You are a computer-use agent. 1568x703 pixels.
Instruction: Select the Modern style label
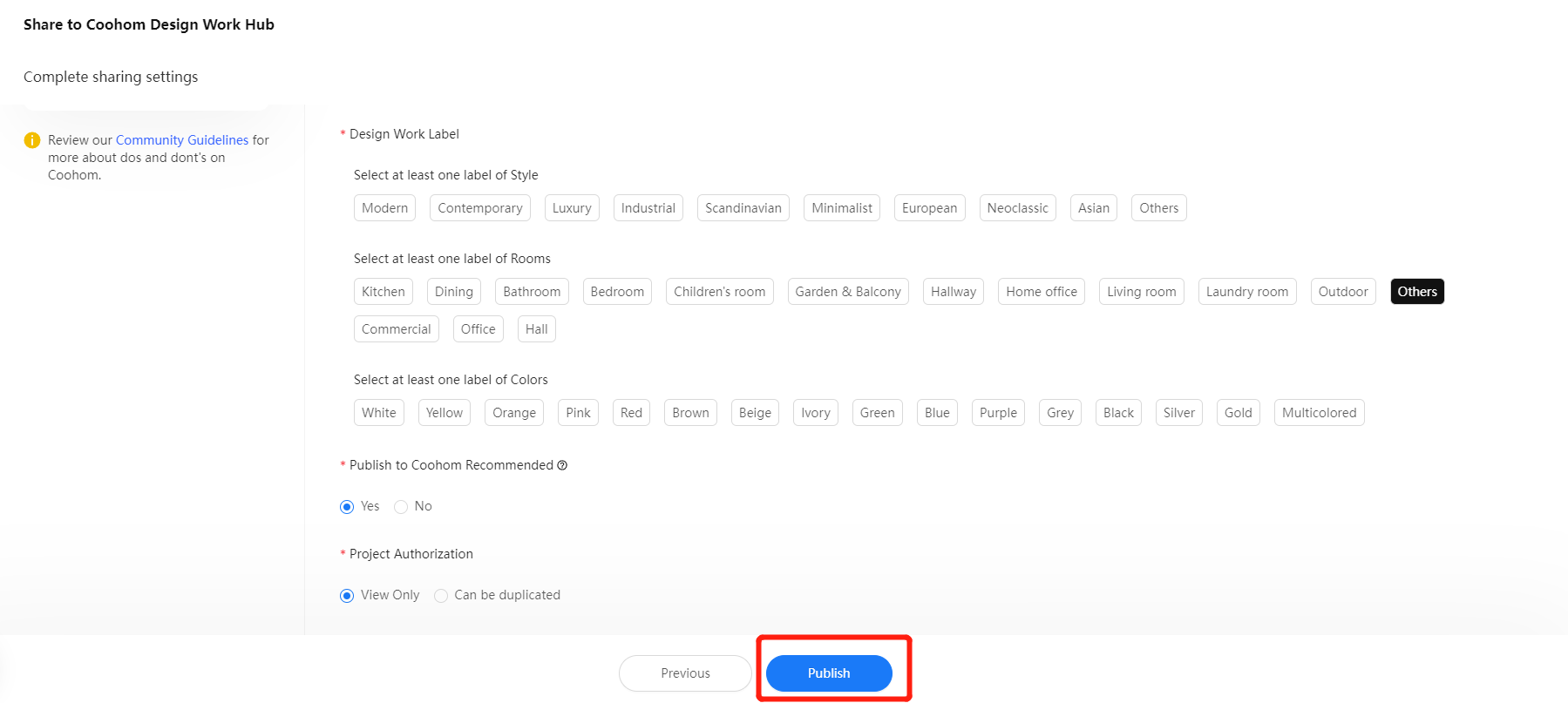(x=384, y=208)
